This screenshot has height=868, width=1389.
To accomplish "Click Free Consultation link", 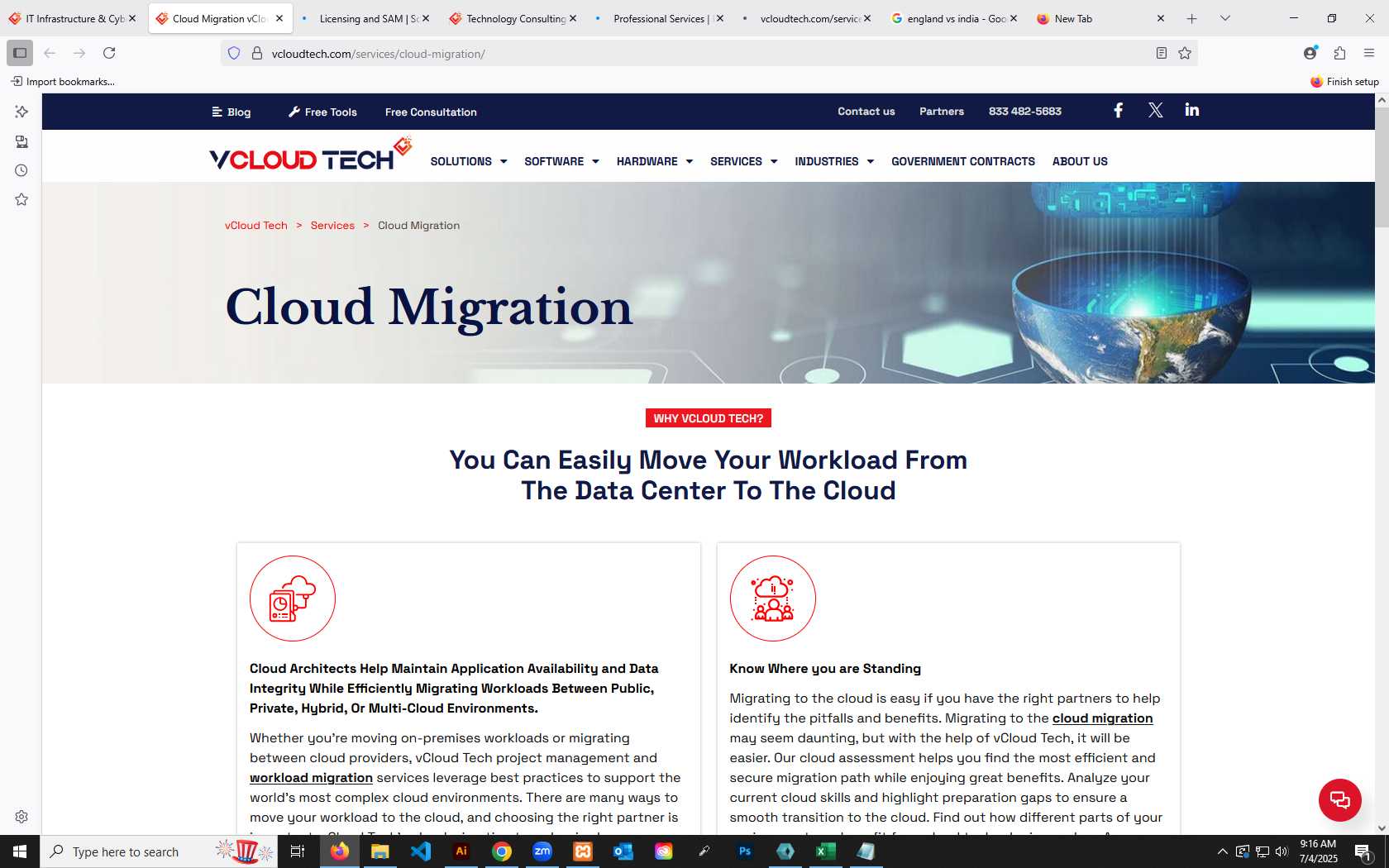I will [431, 112].
